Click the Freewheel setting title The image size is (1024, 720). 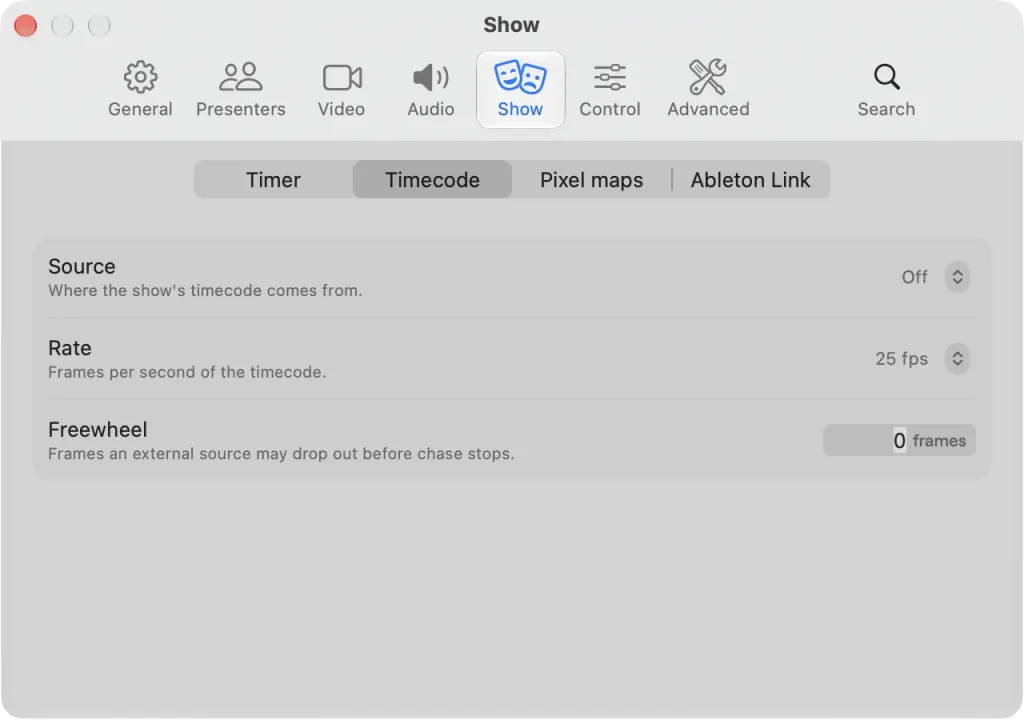98,430
